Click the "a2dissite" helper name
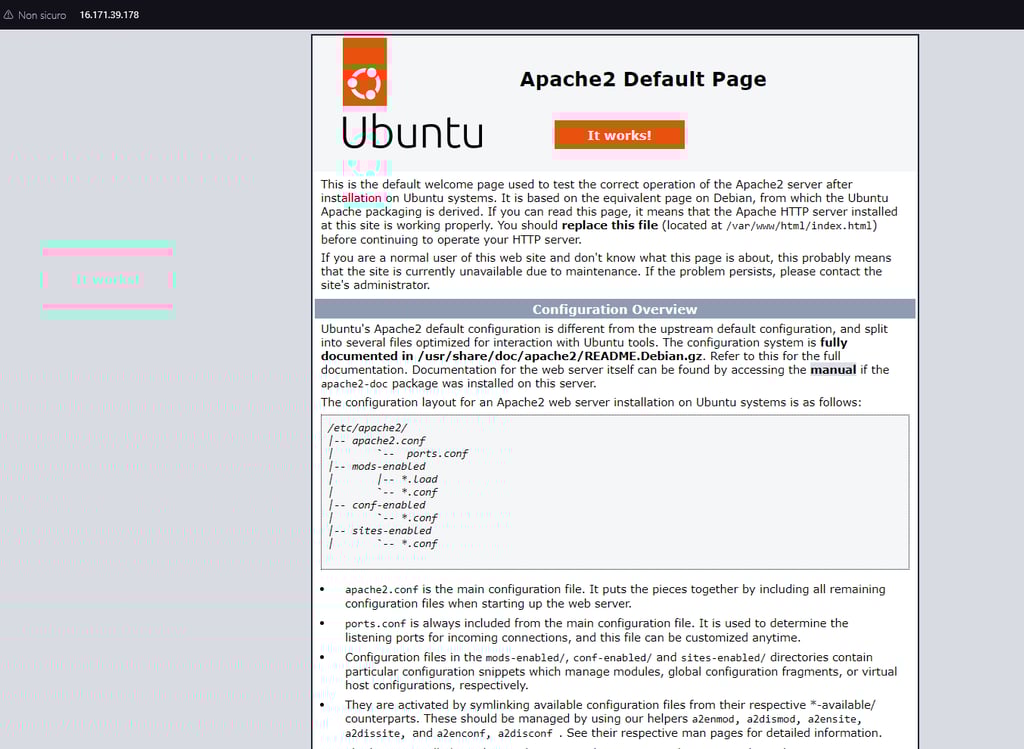Viewport: 1024px width, 749px height. (x=372, y=733)
